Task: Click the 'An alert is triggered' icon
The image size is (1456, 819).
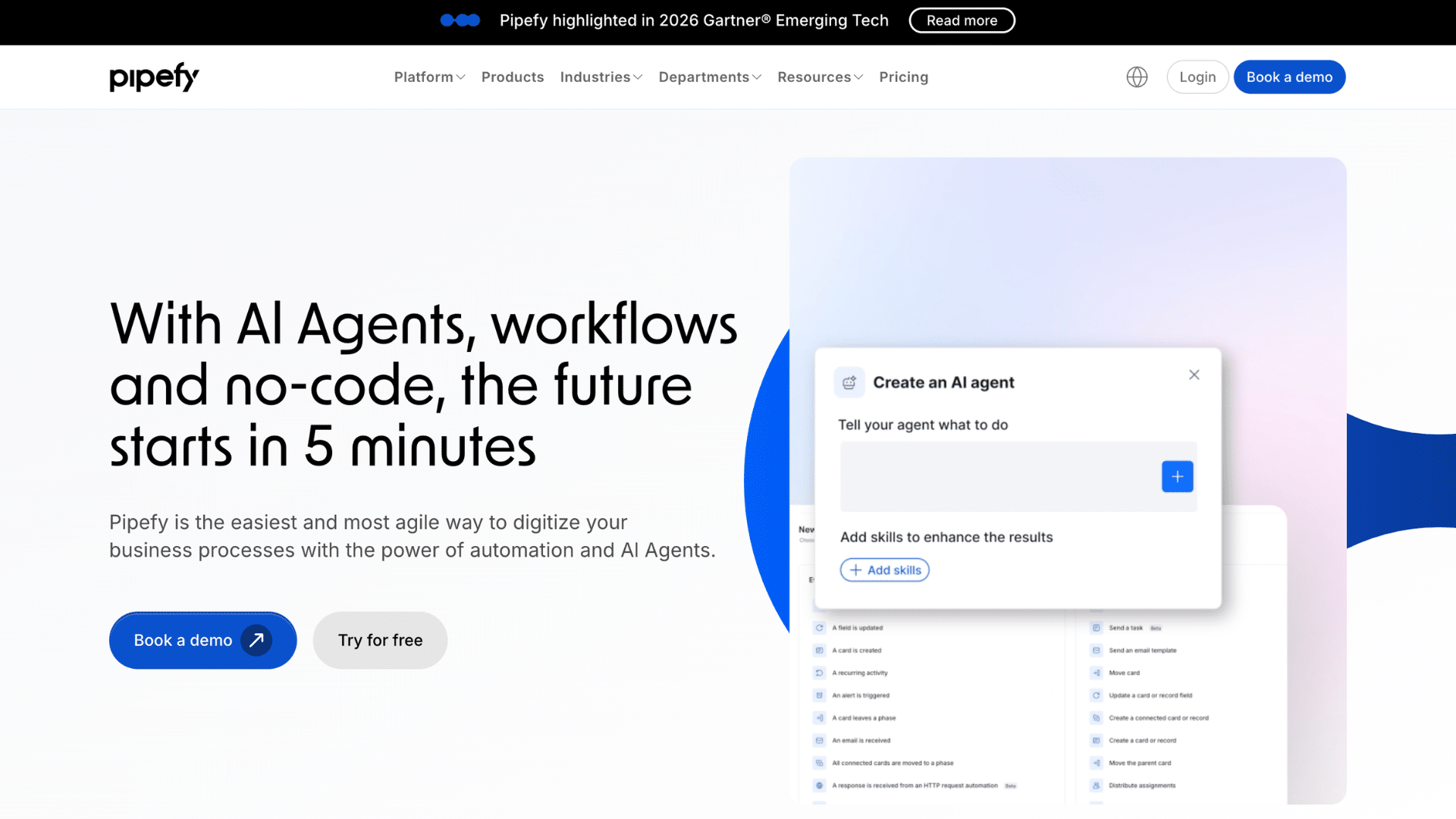Action: pos(819,695)
